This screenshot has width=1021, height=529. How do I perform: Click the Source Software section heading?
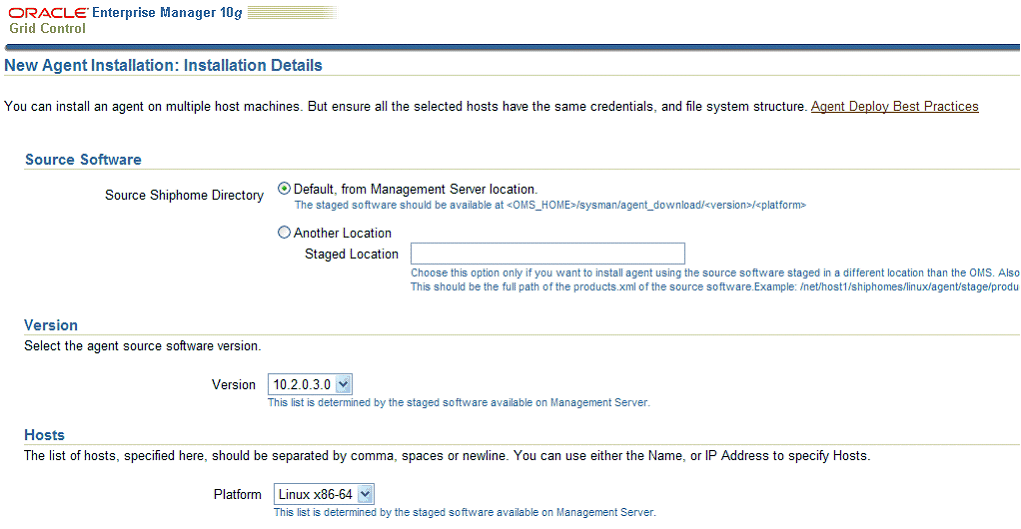click(x=83, y=160)
